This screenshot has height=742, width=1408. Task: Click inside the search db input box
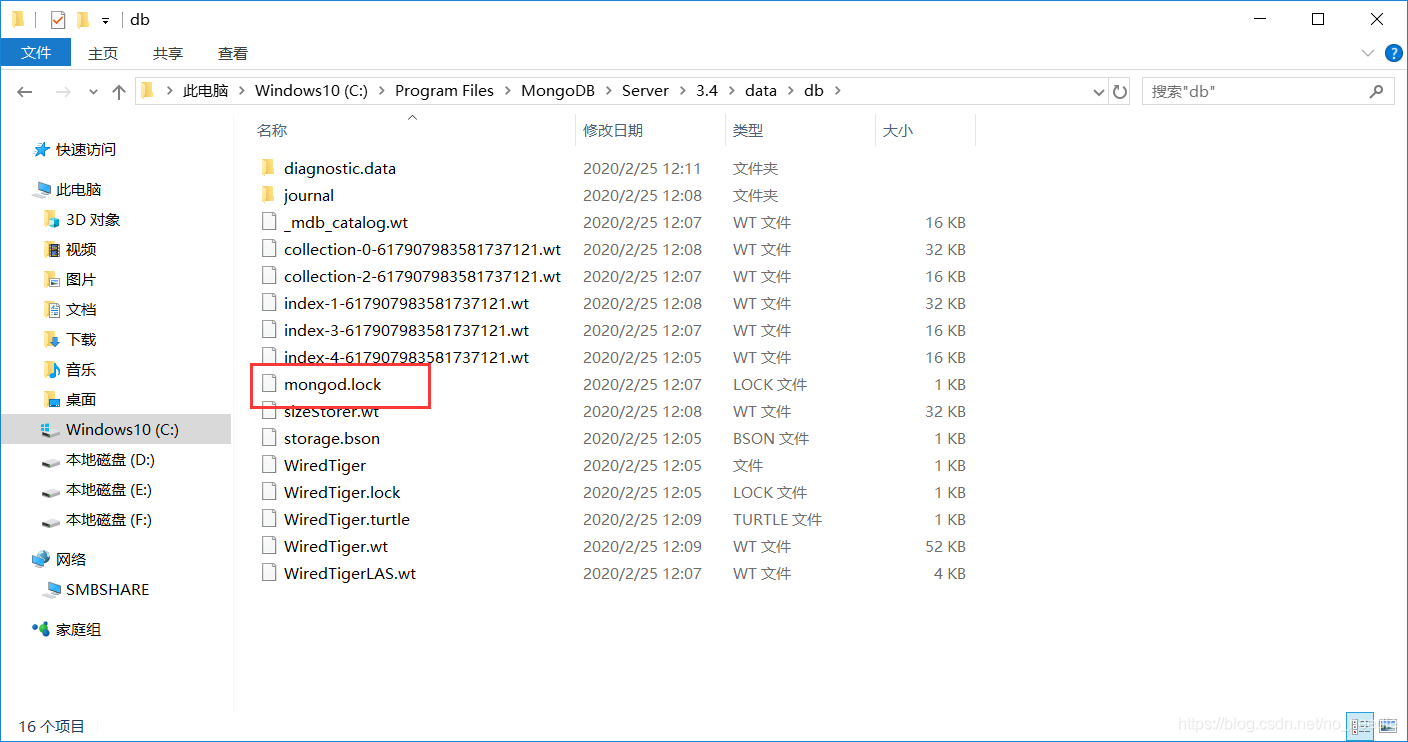[x=1250, y=91]
